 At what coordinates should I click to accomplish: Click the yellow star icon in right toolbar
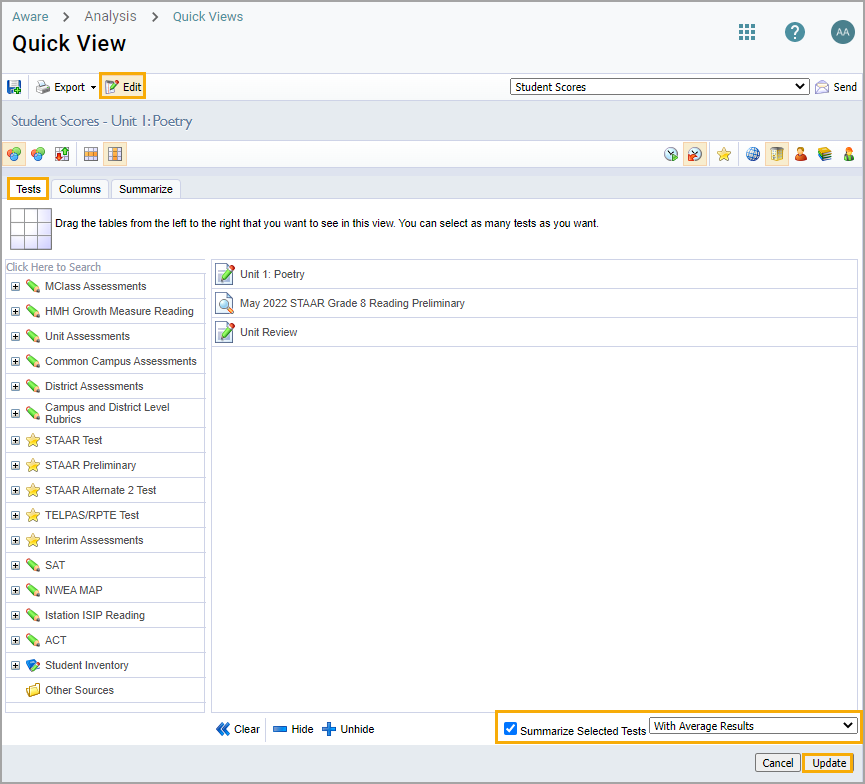724,154
